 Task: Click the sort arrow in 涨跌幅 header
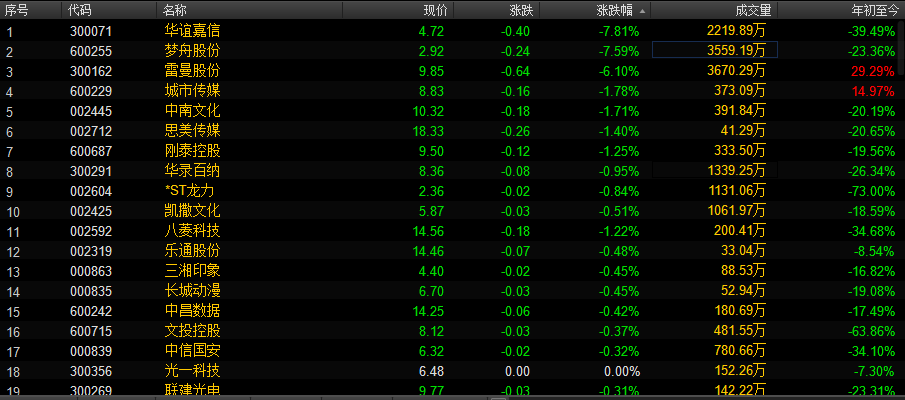pos(642,10)
